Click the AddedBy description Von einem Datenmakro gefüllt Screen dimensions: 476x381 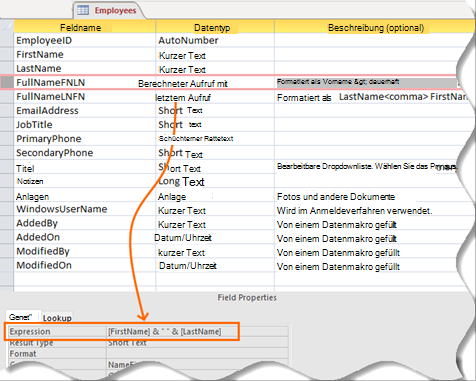point(337,225)
